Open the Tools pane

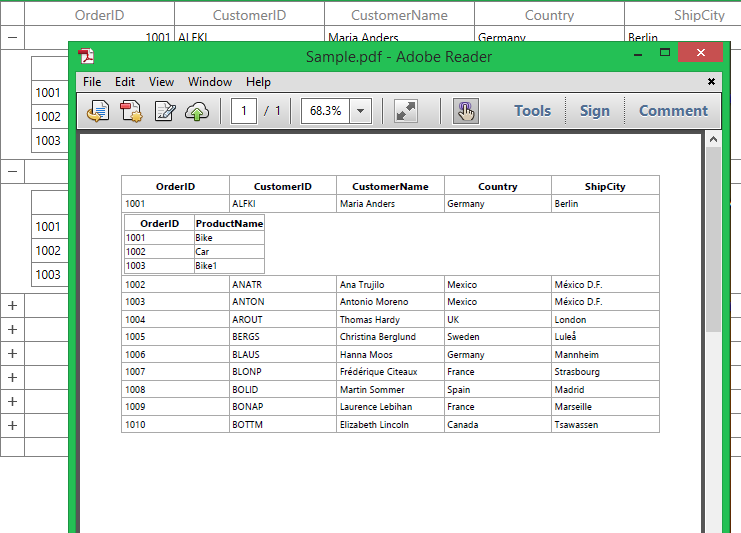tap(532, 111)
